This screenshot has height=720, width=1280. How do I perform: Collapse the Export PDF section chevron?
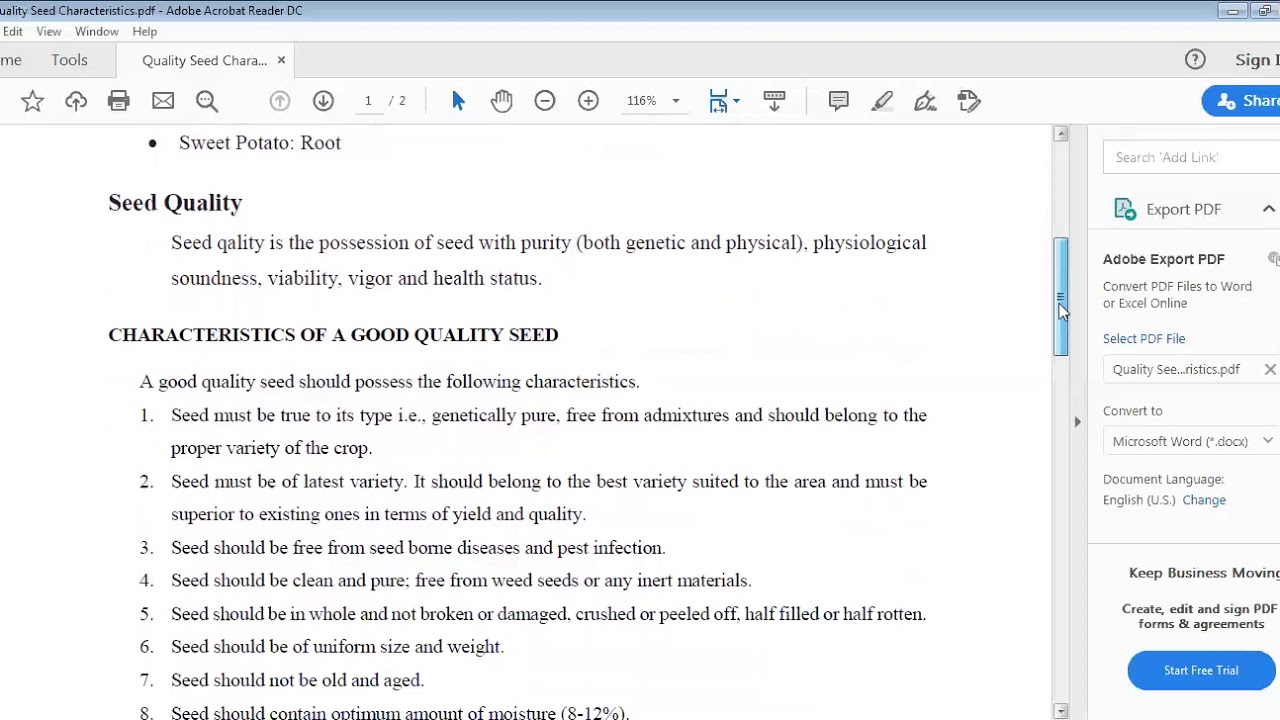1269,209
